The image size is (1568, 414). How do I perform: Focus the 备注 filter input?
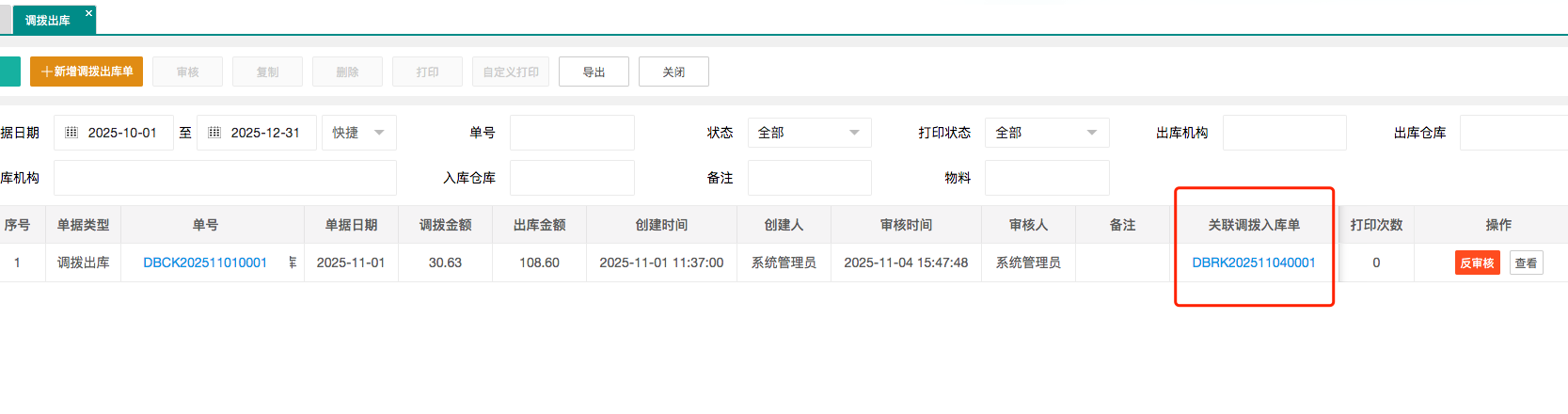[810, 178]
